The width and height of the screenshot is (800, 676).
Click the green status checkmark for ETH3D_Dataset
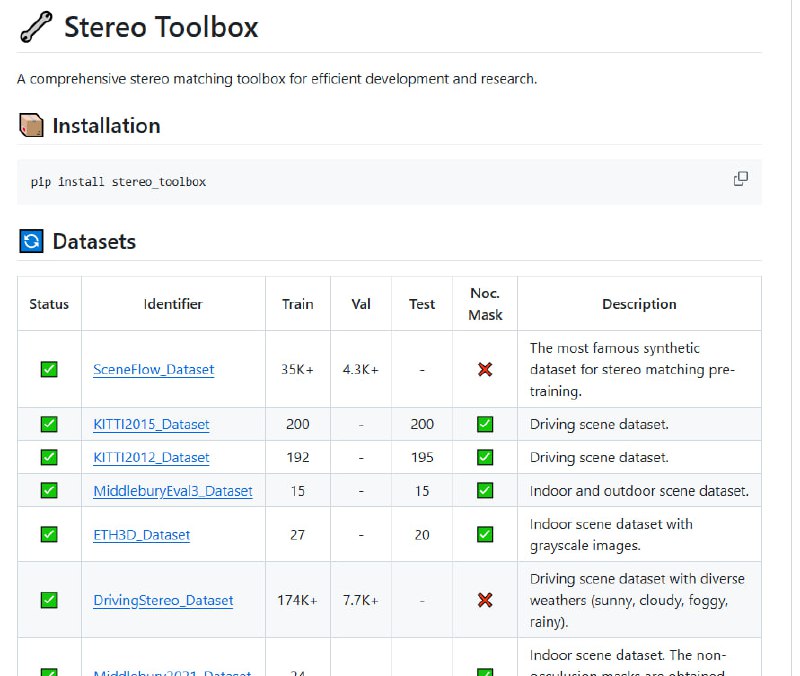point(48,534)
